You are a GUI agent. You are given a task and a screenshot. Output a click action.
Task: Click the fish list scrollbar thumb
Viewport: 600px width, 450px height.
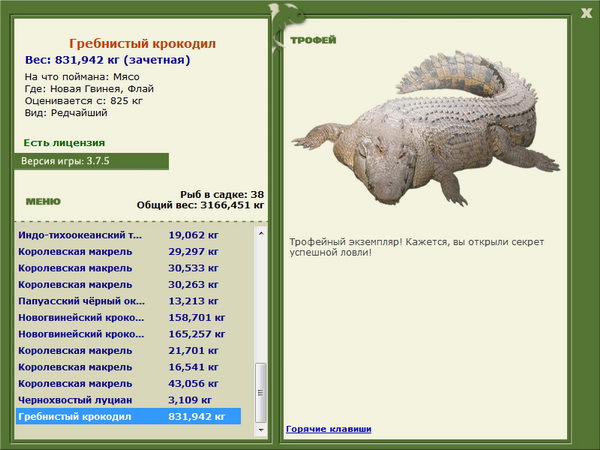coord(261,393)
